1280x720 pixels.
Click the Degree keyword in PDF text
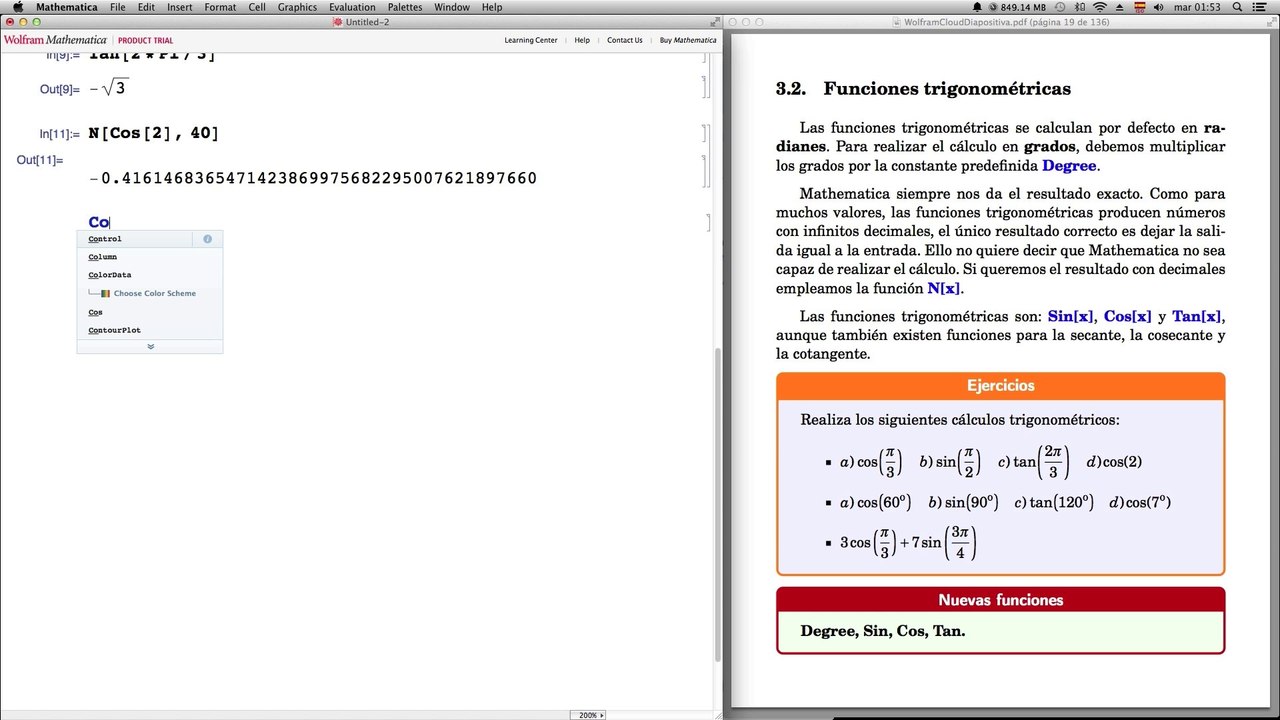pos(1069,166)
